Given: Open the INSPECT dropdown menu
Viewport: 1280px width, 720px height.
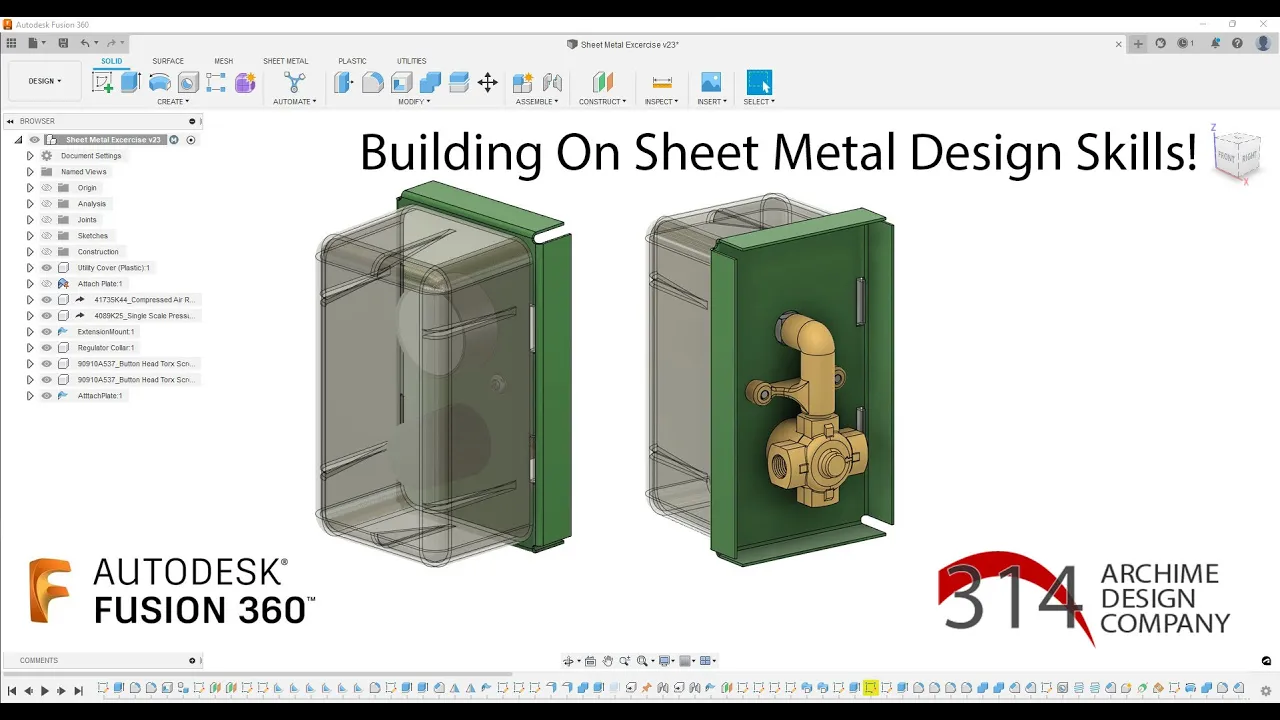Looking at the screenshot, I should coord(661,102).
